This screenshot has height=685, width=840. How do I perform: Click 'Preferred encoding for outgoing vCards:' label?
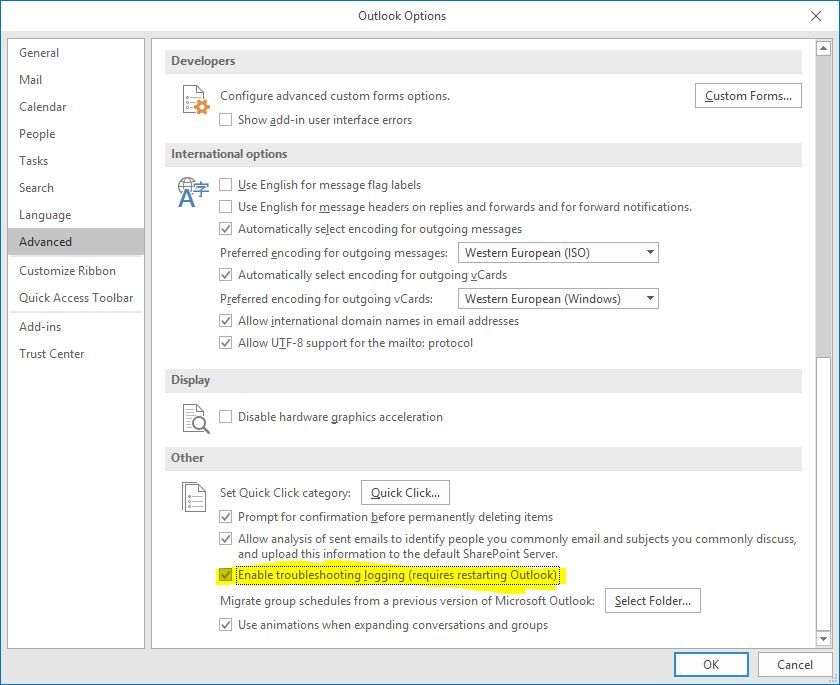coord(326,299)
